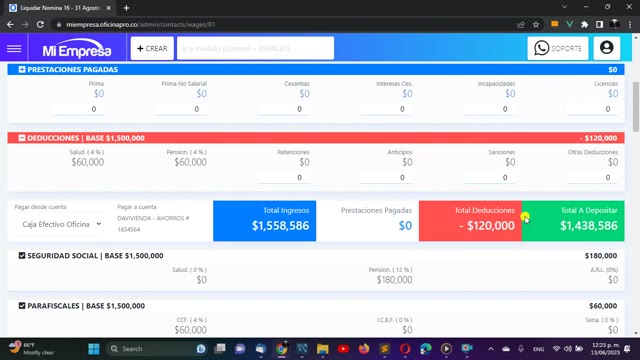Screen dimensions: 640x360
Task: Click the Mi Empresa logo
Action: [x=77, y=49]
